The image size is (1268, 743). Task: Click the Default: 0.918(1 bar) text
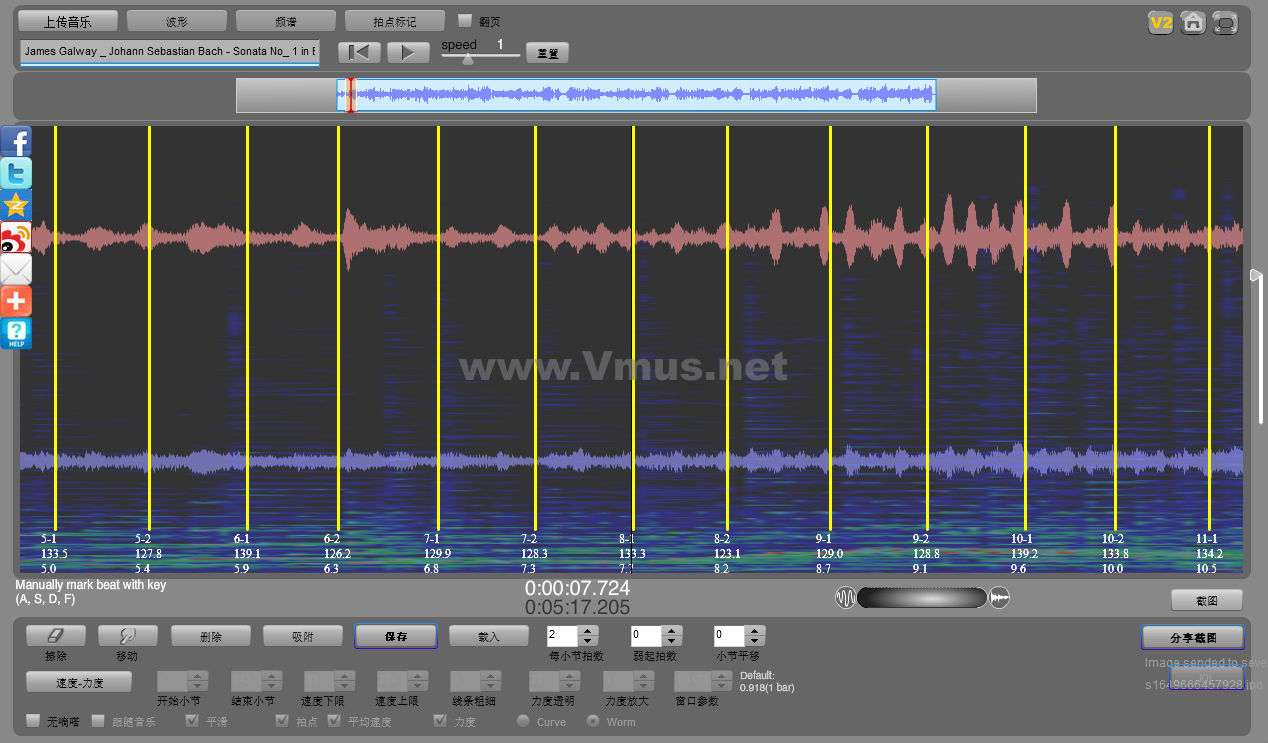point(767,681)
